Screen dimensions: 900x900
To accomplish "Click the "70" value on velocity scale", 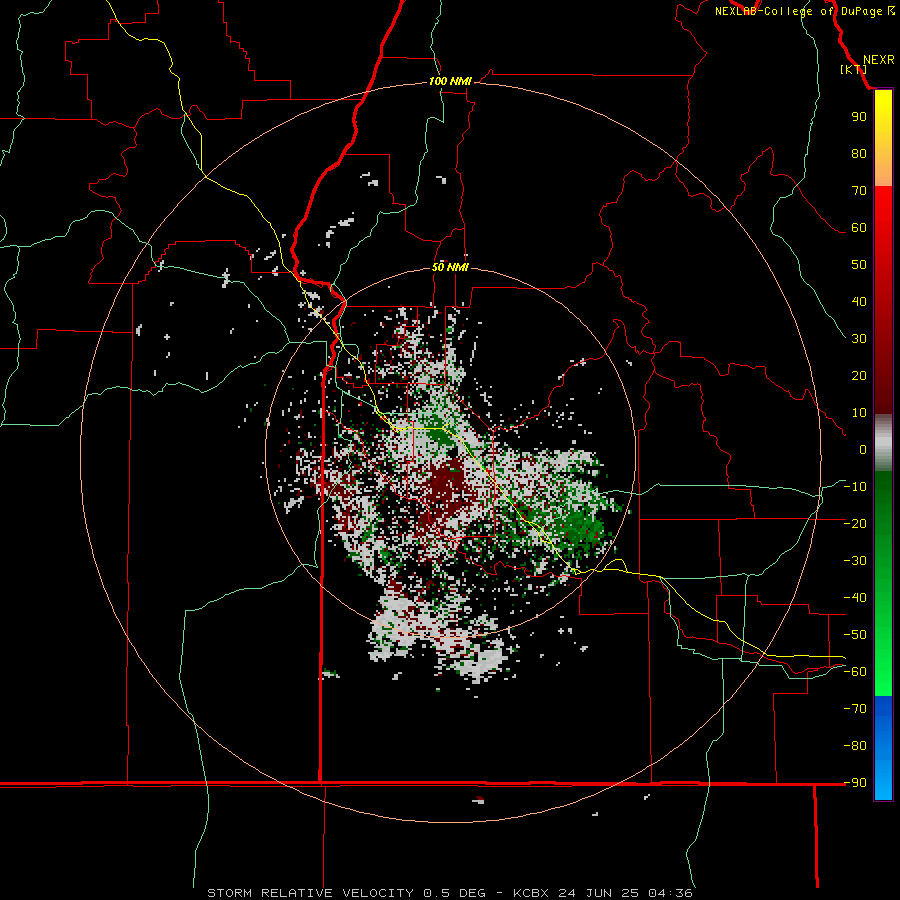I will [x=859, y=191].
